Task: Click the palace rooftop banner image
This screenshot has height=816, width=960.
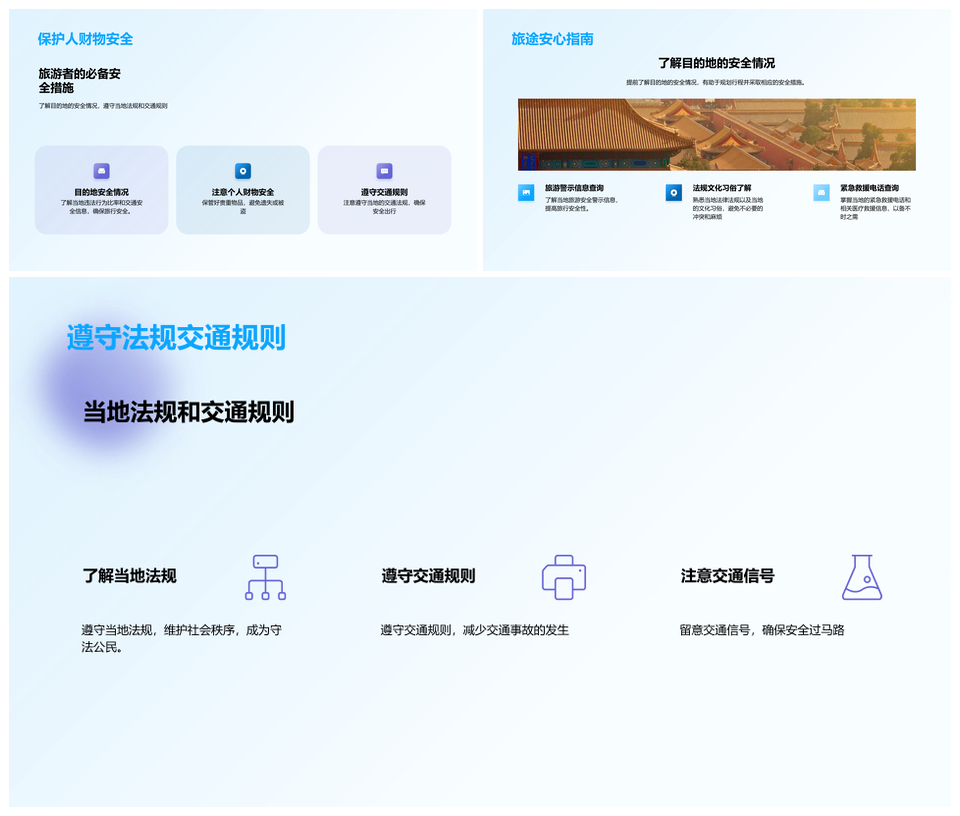Action: point(716,134)
